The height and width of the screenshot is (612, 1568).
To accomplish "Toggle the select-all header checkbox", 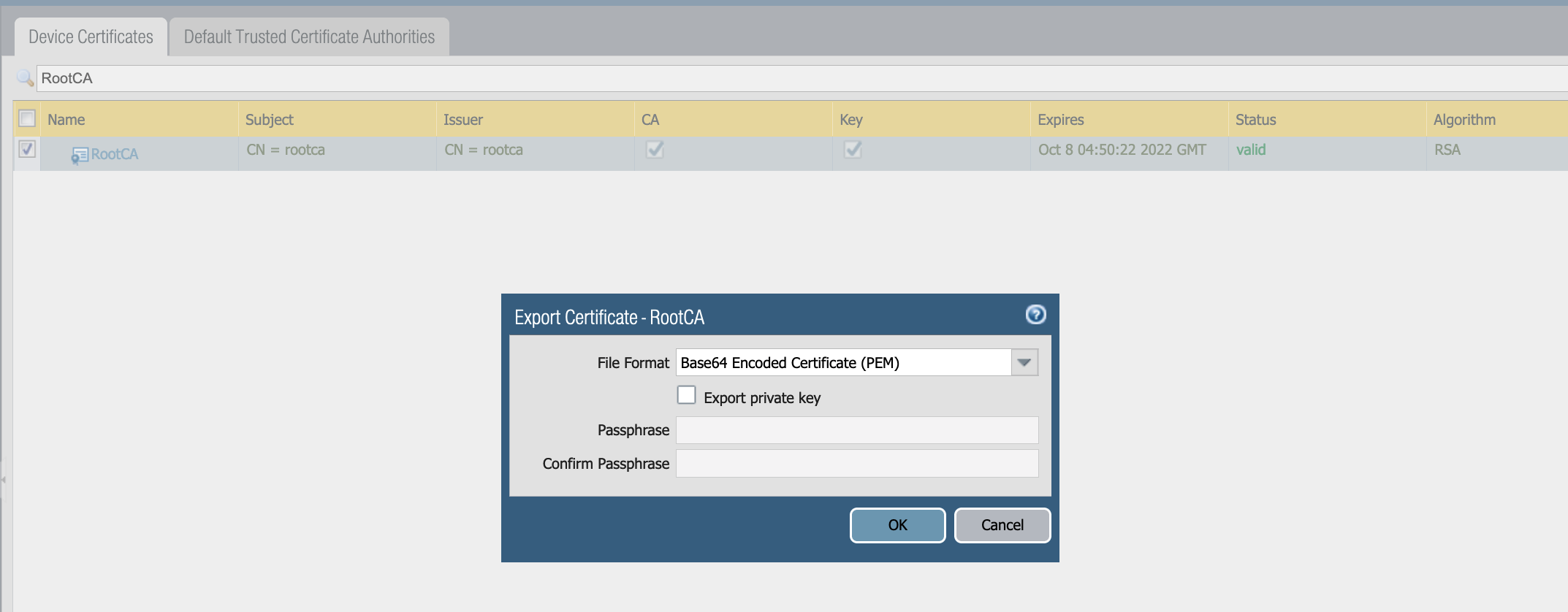I will point(27,118).
